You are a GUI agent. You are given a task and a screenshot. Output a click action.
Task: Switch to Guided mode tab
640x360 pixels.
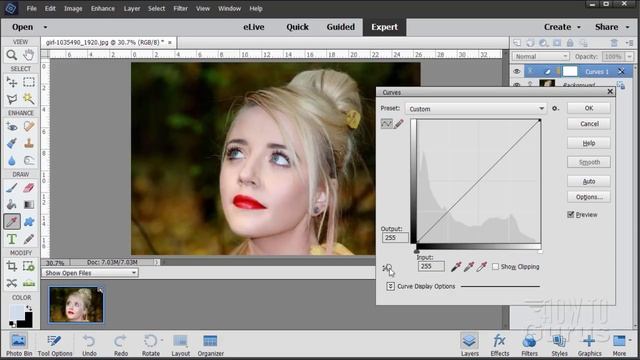point(340,27)
